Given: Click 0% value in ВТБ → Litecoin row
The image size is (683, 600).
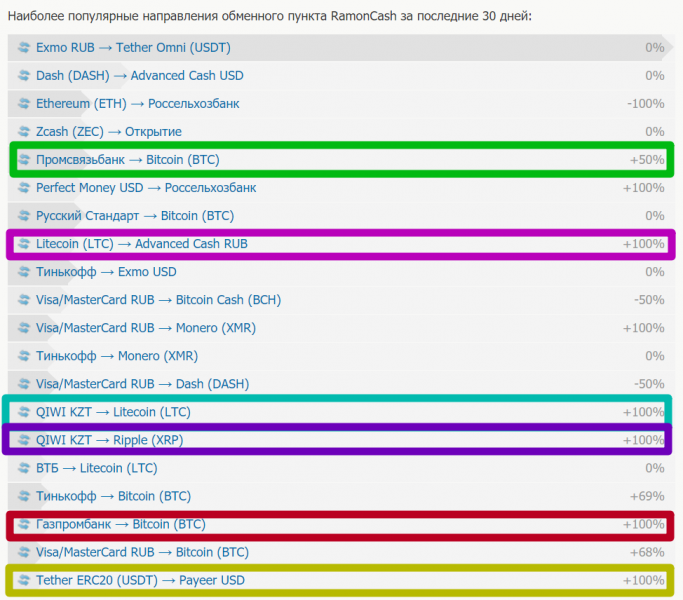Looking at the screenshot, I should pos(655,468).
